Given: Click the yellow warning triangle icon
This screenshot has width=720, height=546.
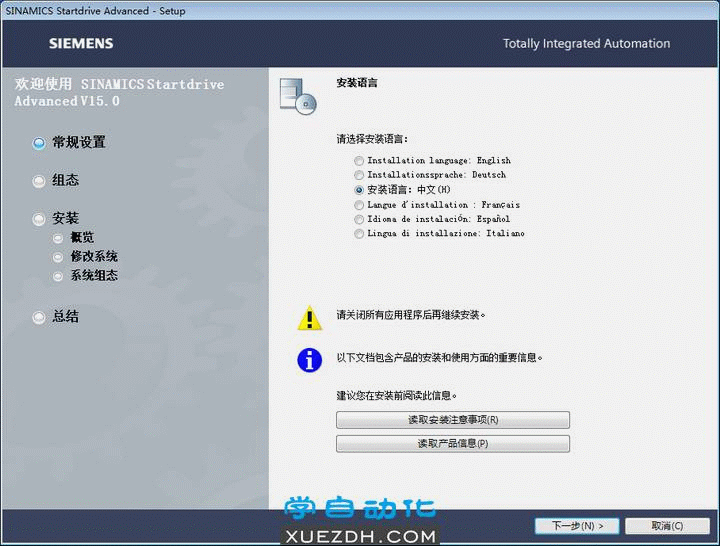Looking at the screenshot, I should [310, 318].
